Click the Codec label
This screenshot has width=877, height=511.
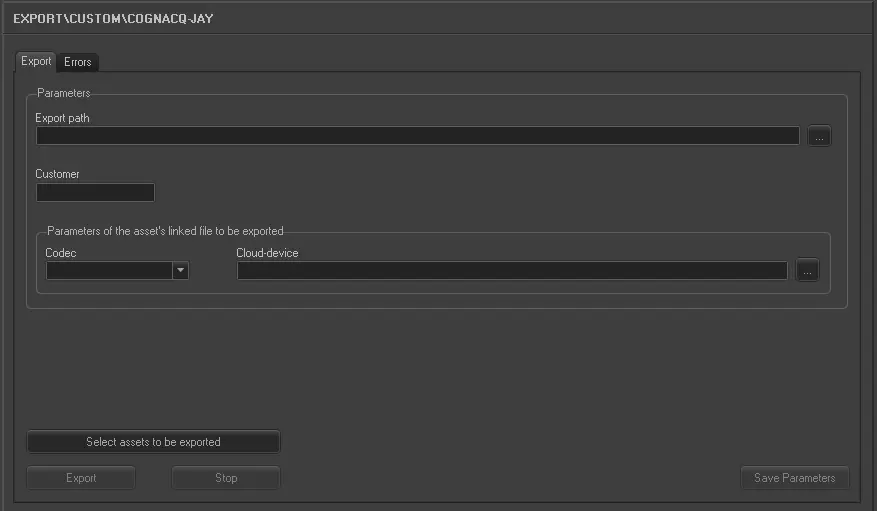coord(61,253)
